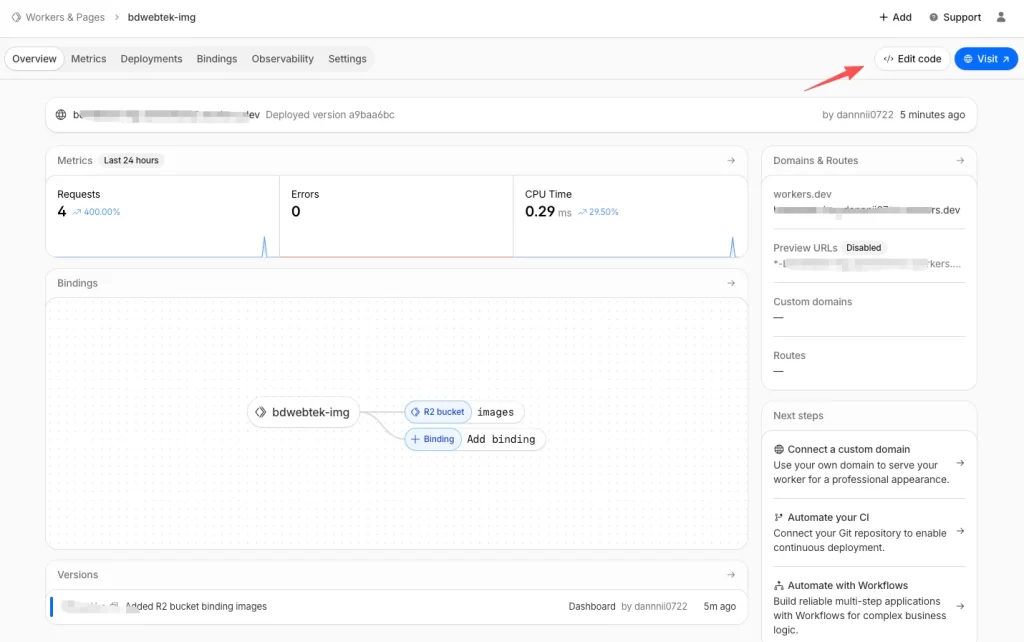This screenshot has width=1024, height=642.
Task: Click arrow beside Automate with Workflows
Action: [960, 607]
